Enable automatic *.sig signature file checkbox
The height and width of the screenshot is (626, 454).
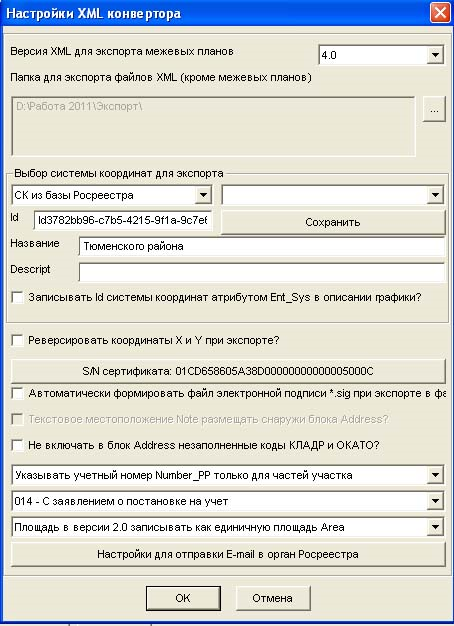pyautogui.click(x=18, y=393)
